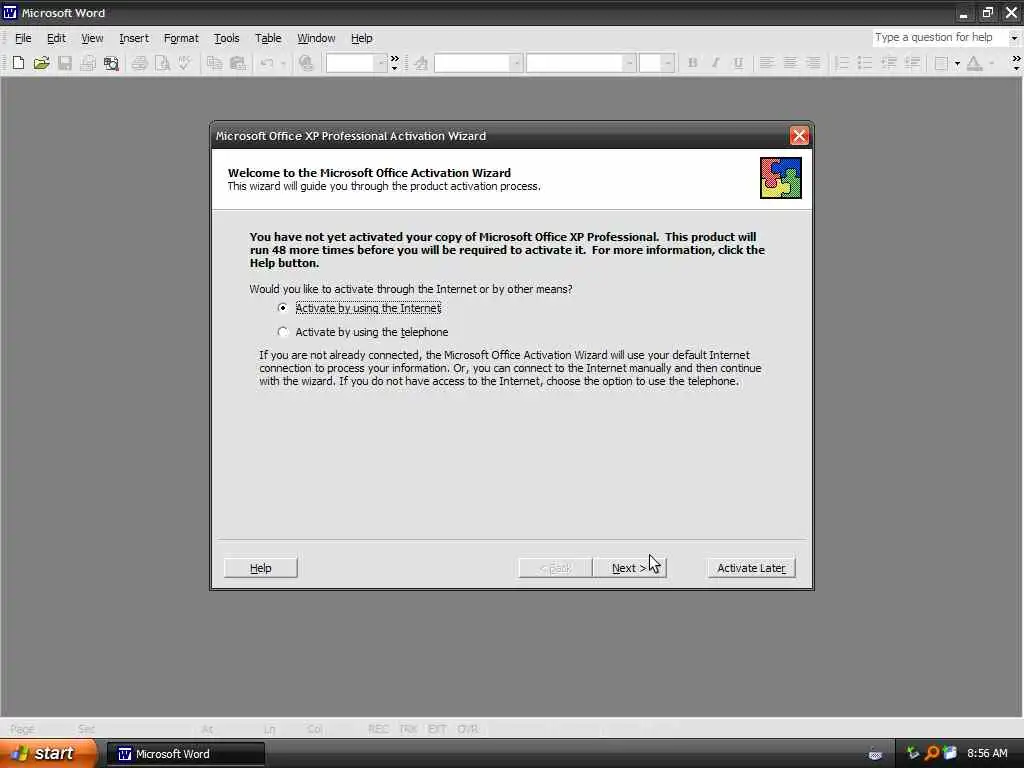
Task: Click the Next button in wizard
Action: [x=629, y=568]
